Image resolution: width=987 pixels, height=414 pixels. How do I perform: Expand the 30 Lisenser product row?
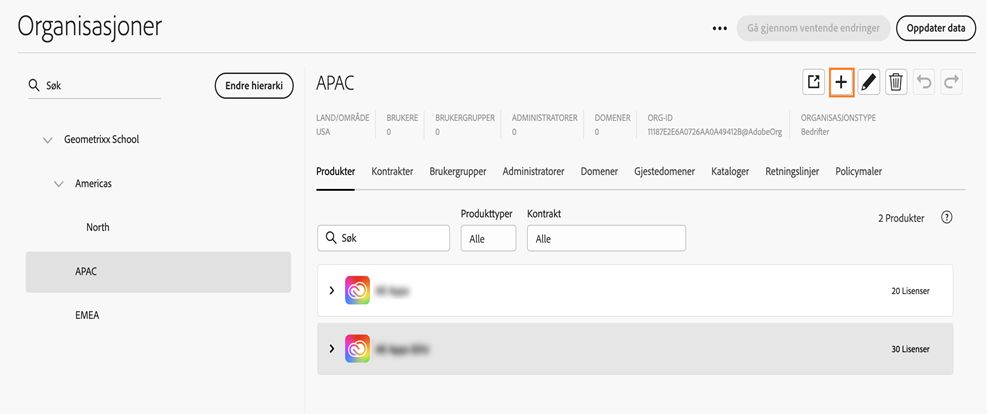[332, 349]
